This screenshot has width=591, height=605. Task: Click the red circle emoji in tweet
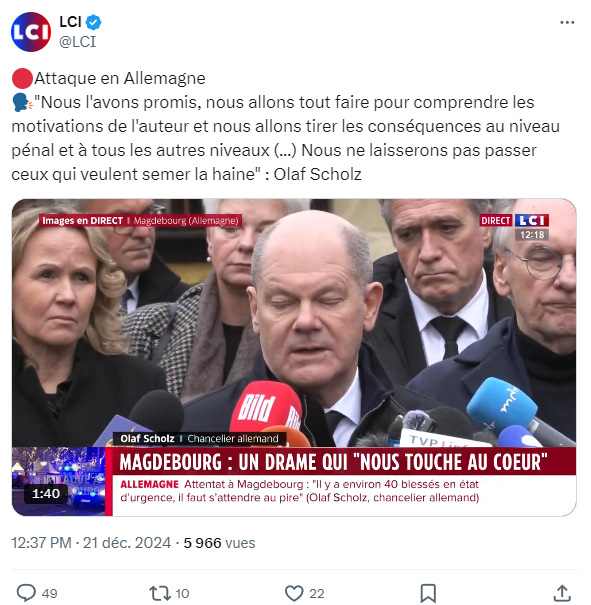[22, 79]
